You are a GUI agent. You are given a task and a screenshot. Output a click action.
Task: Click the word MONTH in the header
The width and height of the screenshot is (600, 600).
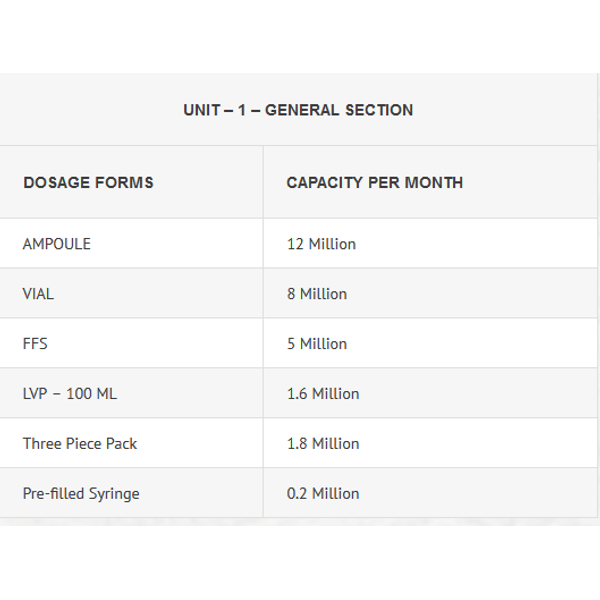[x=434, y=183]
